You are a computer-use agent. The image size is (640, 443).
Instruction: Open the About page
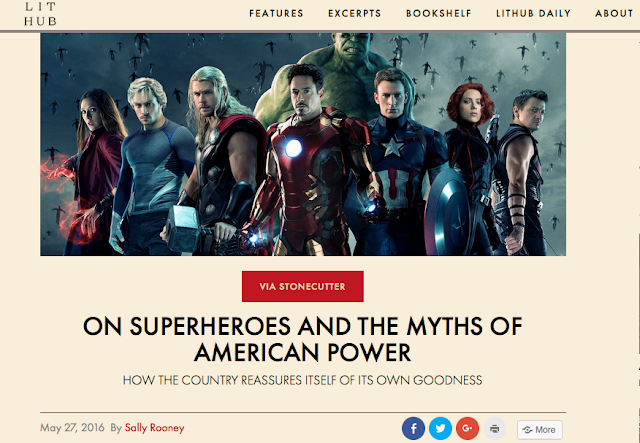(x=614, y=13)
